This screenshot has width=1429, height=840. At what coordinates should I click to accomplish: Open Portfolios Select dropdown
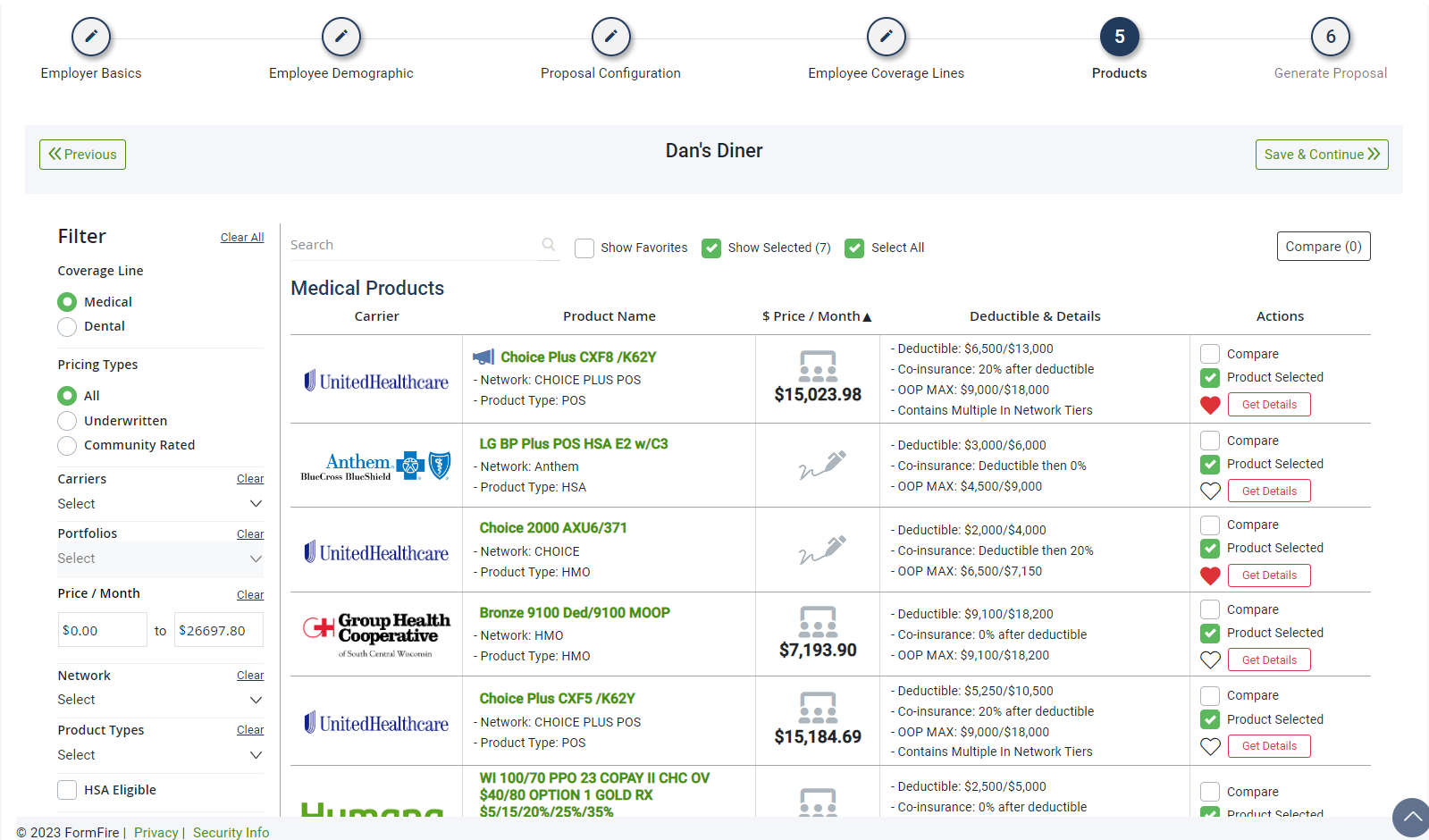[x=161, y=559]
